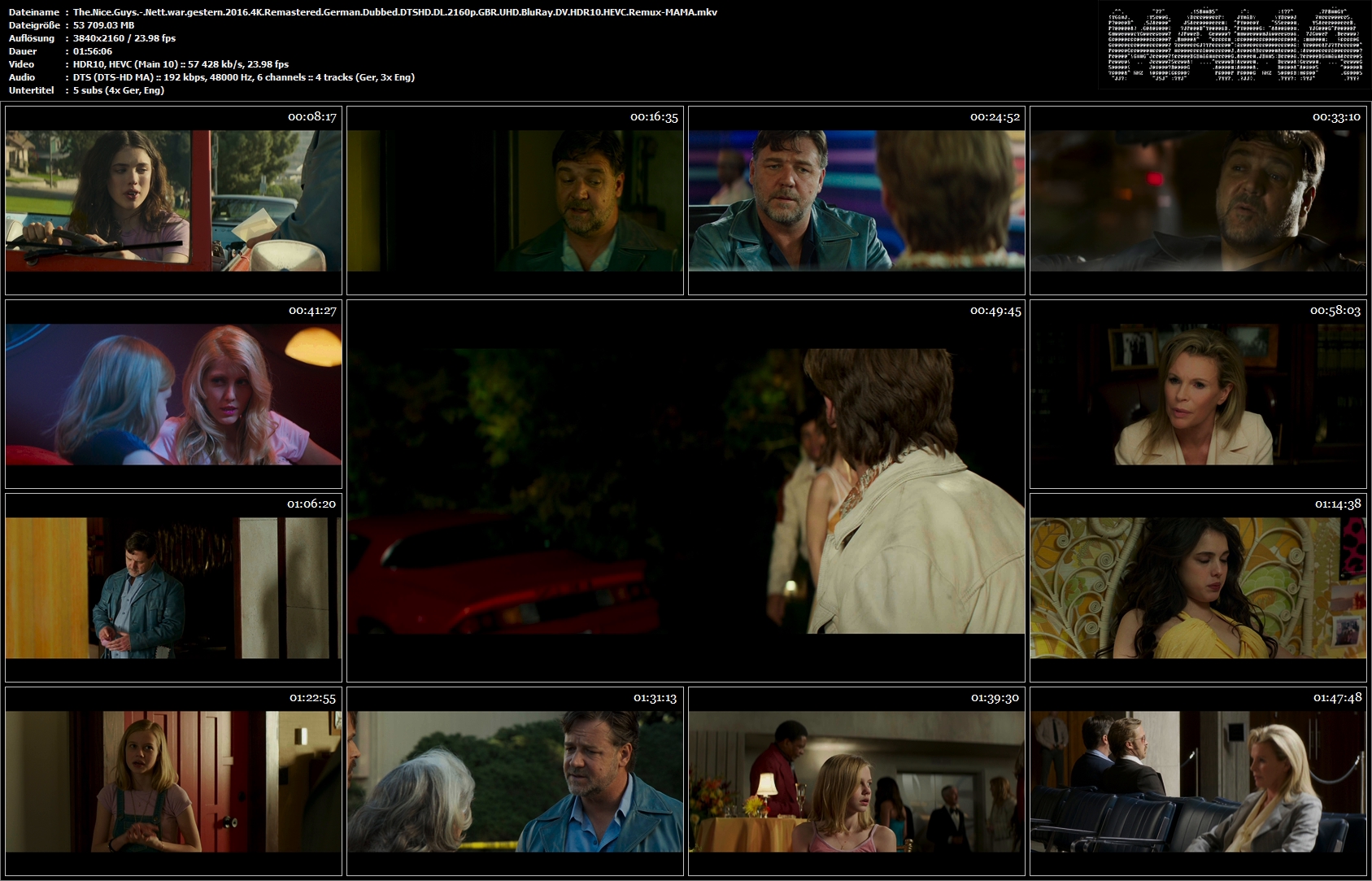Click the subtitle info '5 subs (4x Ger, Eng)'
Screen dimensions: 1372x881
coord(119,90)
